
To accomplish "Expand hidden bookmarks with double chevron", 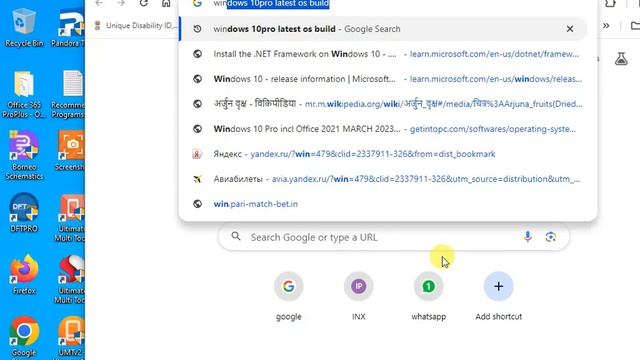I will 606,26.
